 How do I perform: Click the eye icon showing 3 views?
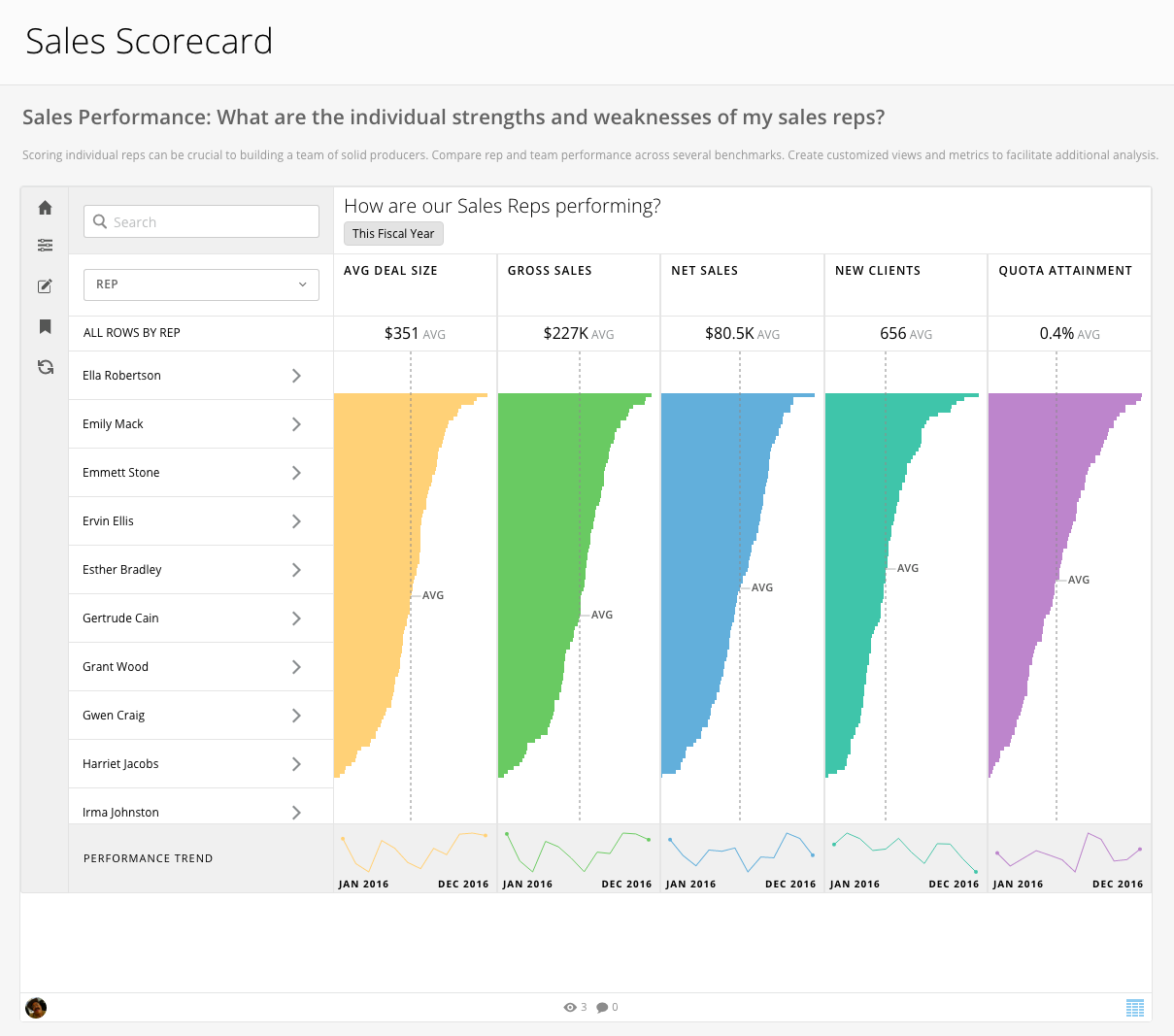pos(570,1007)
